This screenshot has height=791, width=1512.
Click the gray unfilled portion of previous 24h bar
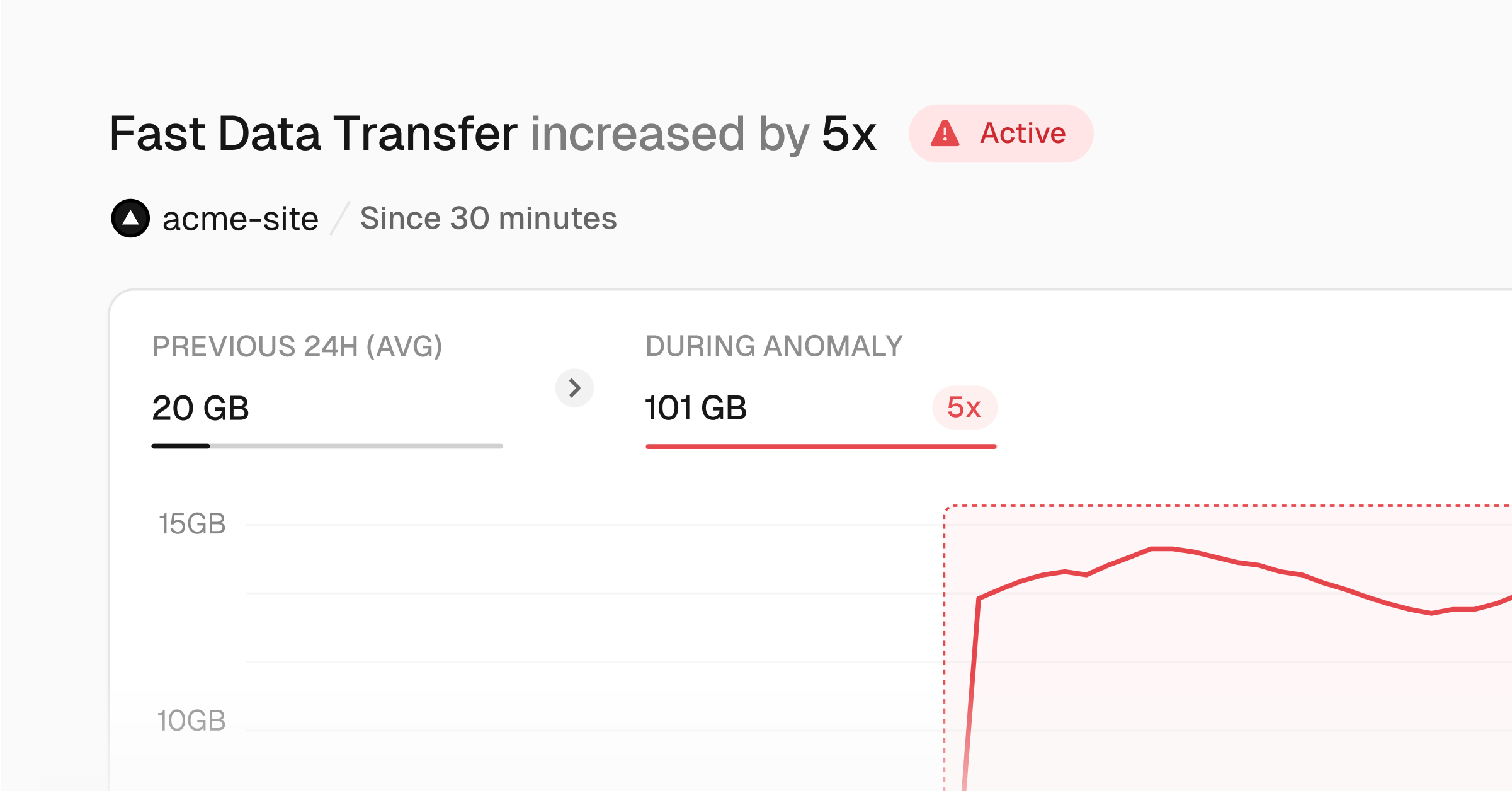(x=356, y=447)
